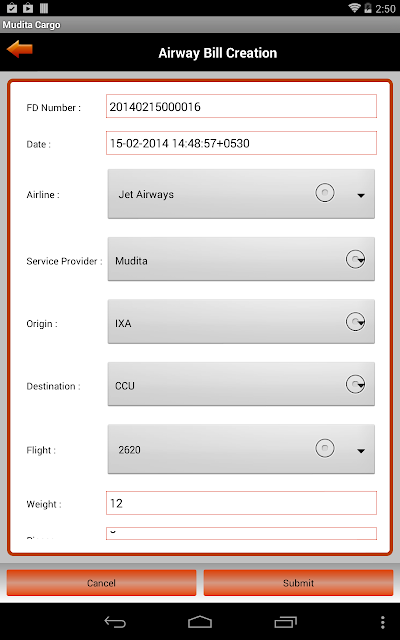
Task: Tap the clipboard notification icon in status bar
Action: pyautogui.click(x=12, y=8)
